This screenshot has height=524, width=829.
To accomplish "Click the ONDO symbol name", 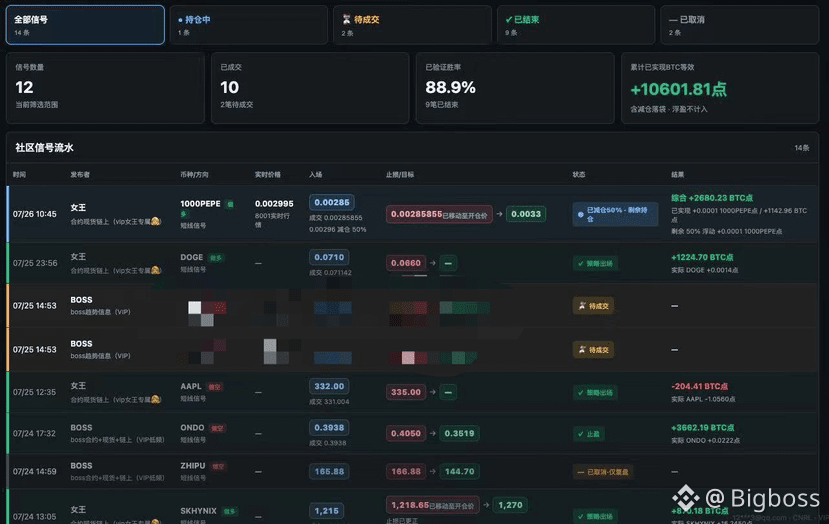I will click(192, 428).
